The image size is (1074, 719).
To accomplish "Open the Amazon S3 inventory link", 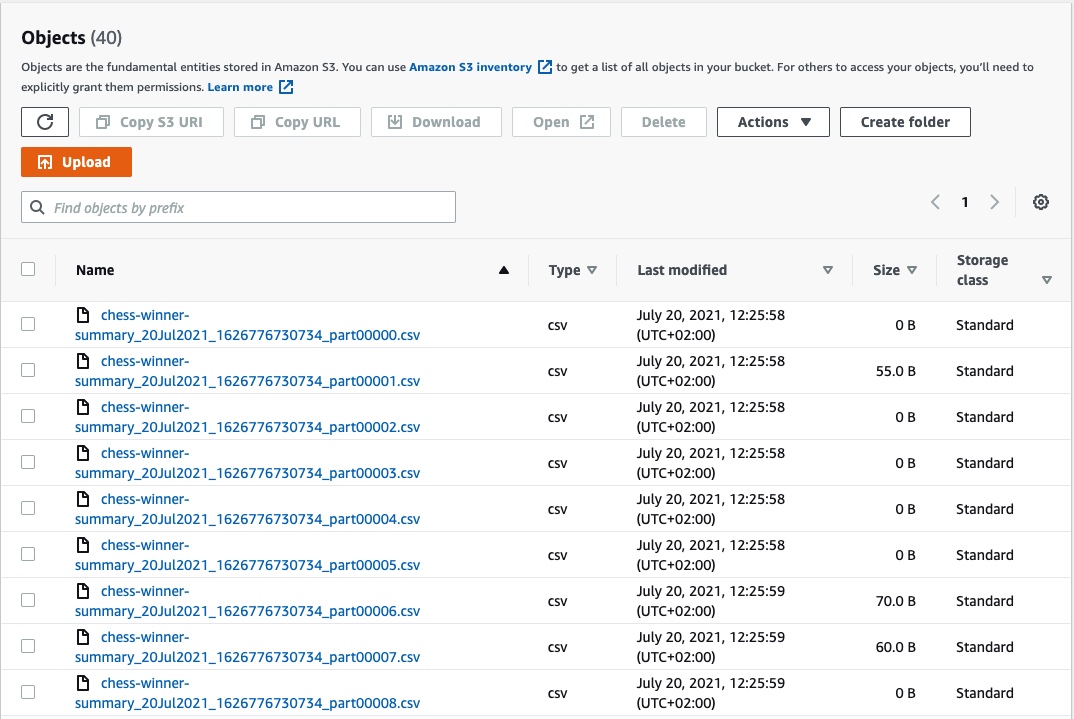I will pos(472,66).
